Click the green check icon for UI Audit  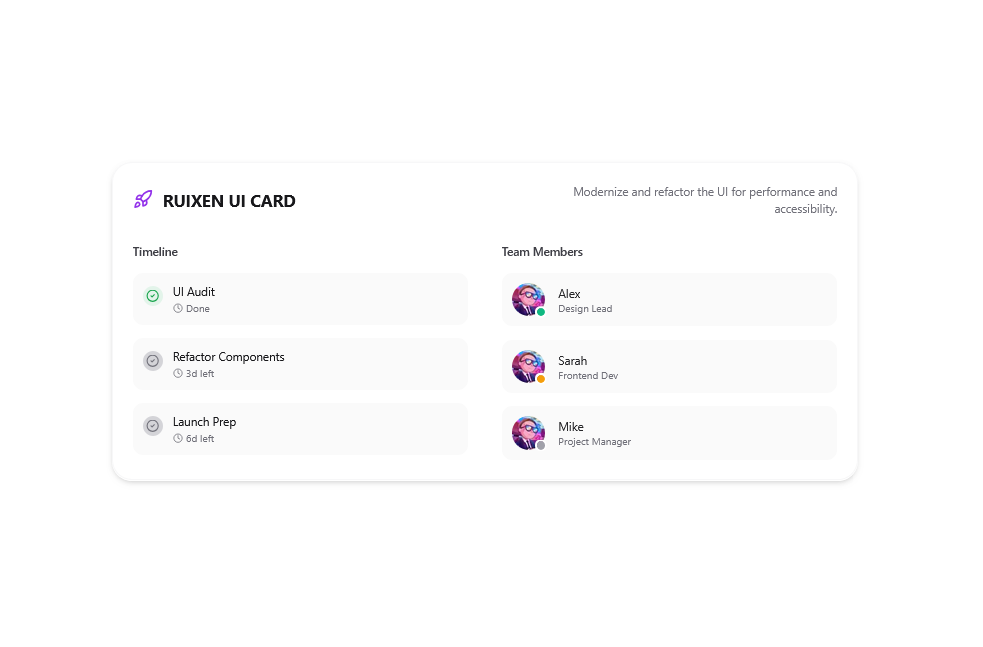pos(152,296)
